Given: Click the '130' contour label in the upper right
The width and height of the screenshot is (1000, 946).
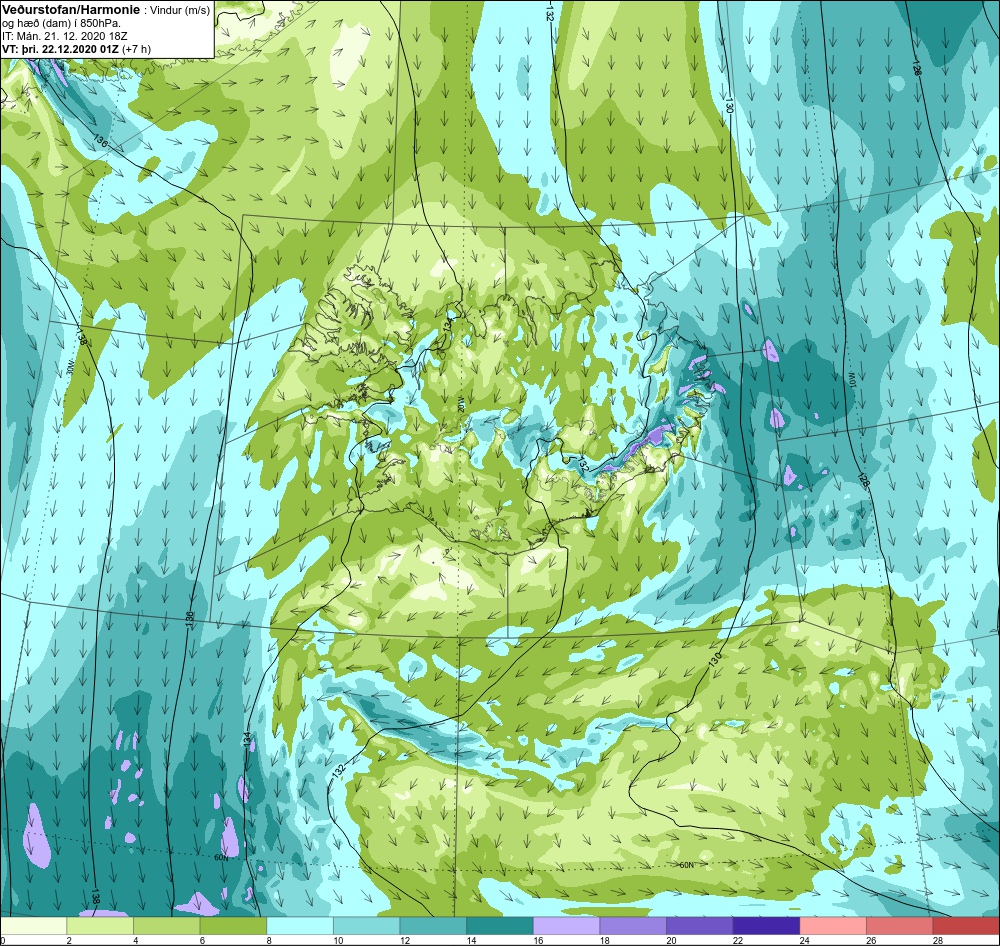Looking at the screenshot, I should 728,104.
